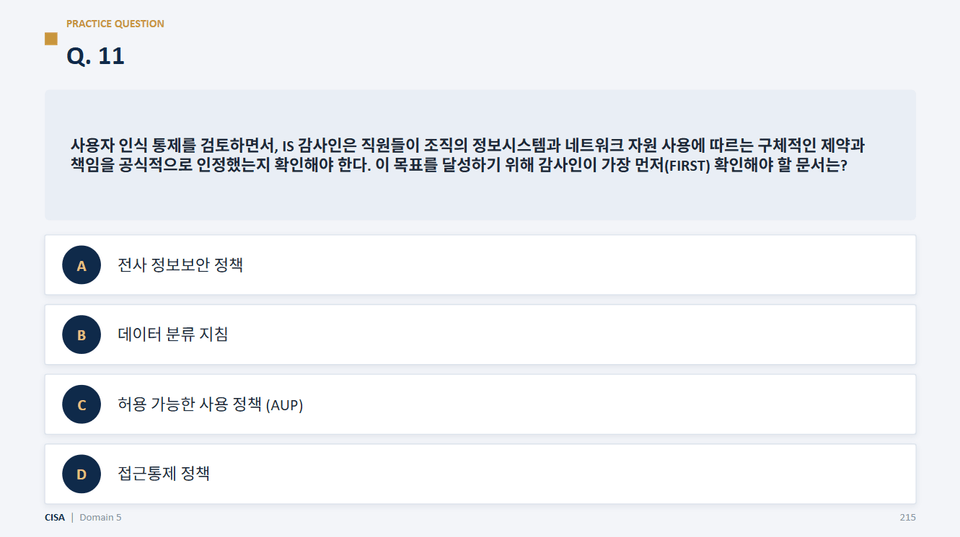Click the question text box
Viewport: 960px width, 537px height.
[480, 155]
